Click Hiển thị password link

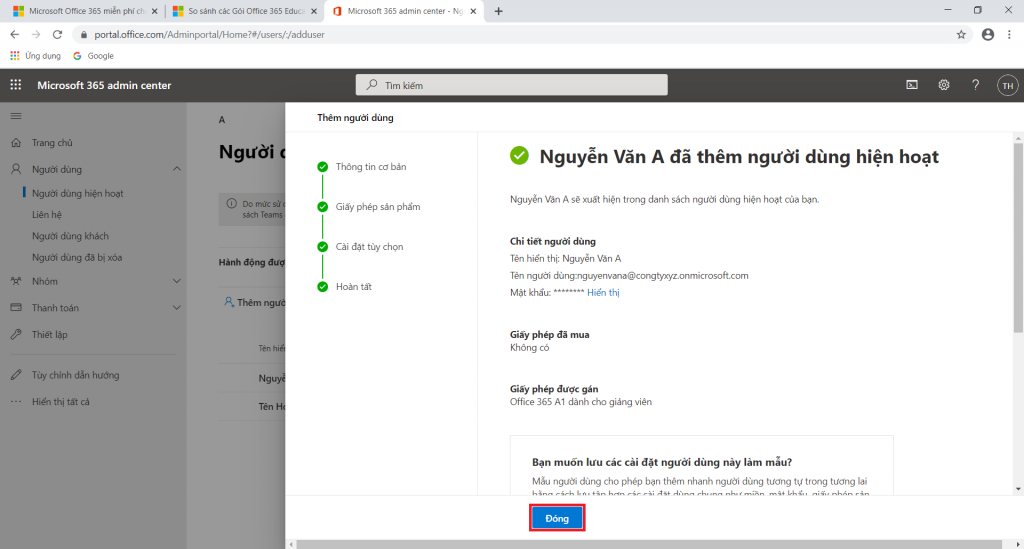pyautogui.click(x=603, y=292)
